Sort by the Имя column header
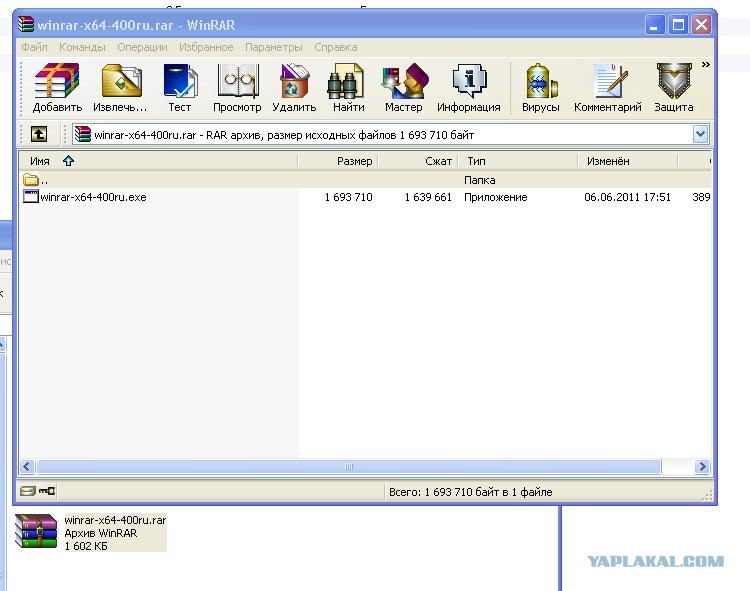This screenshot has width=750, height=591. pyautogui.click(x=158, y=161)
